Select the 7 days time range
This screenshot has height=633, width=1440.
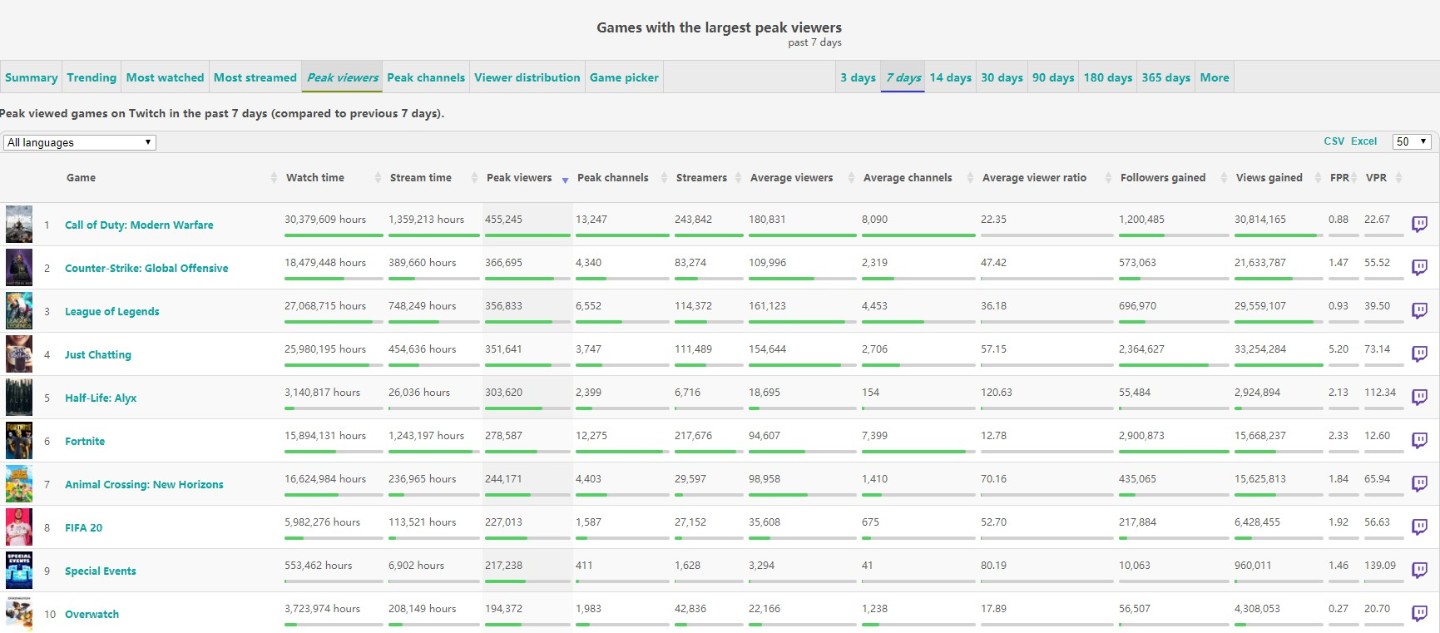[903, 77]
